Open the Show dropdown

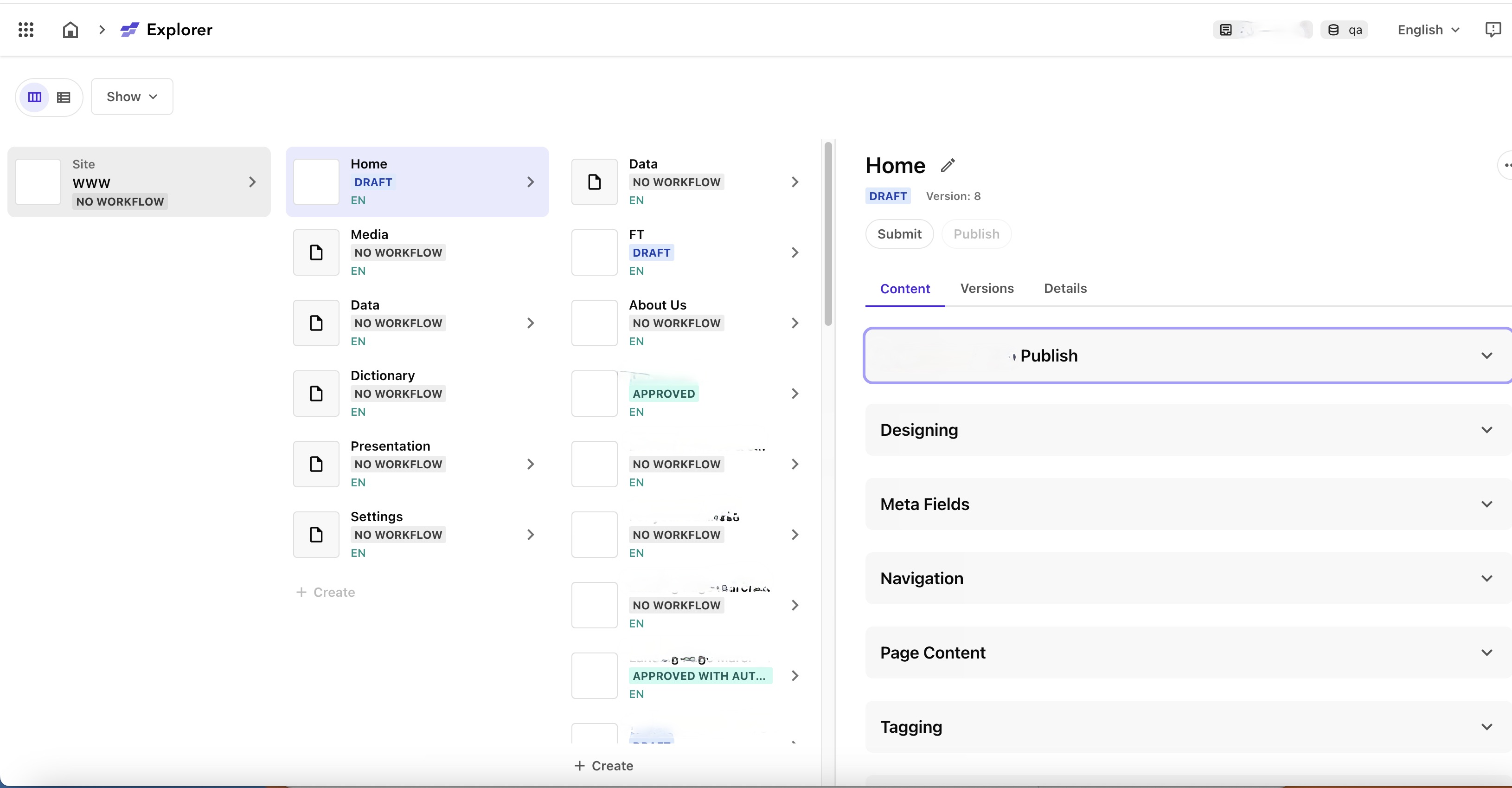point(132,97)
